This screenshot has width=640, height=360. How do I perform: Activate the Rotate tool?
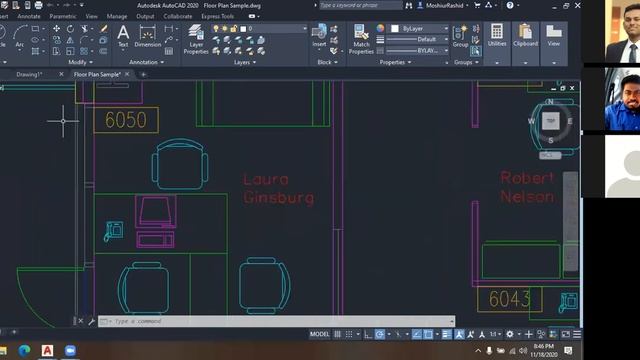pyautogui.click(x=70, y=29)
